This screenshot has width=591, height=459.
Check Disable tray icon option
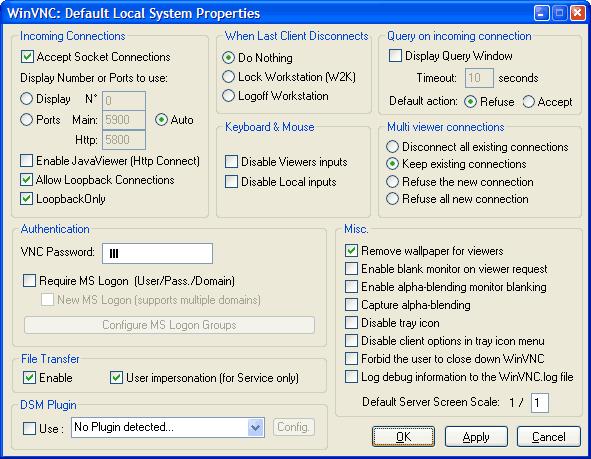coord(351,323)
